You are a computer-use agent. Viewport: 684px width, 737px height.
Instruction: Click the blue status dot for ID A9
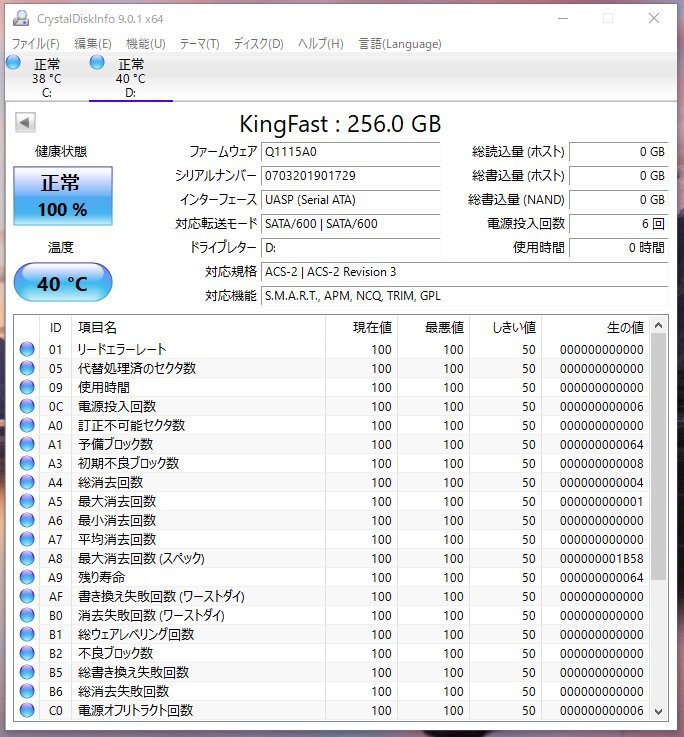tap(27, 577)
